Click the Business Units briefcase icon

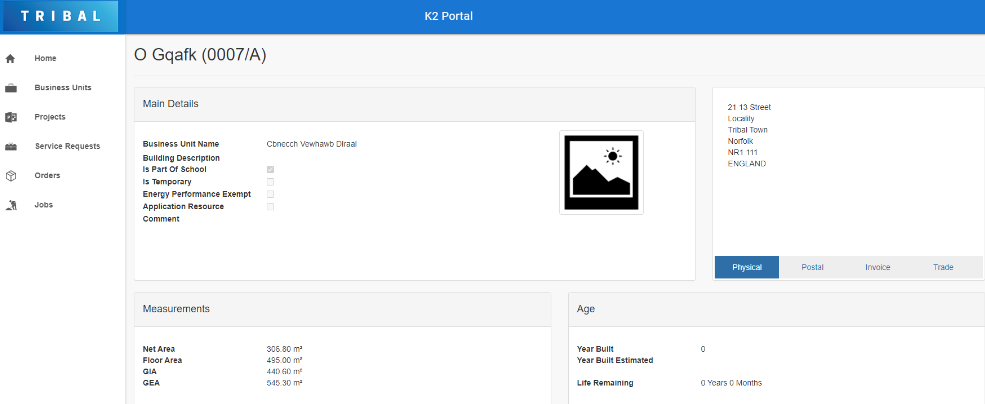[11, 88]
